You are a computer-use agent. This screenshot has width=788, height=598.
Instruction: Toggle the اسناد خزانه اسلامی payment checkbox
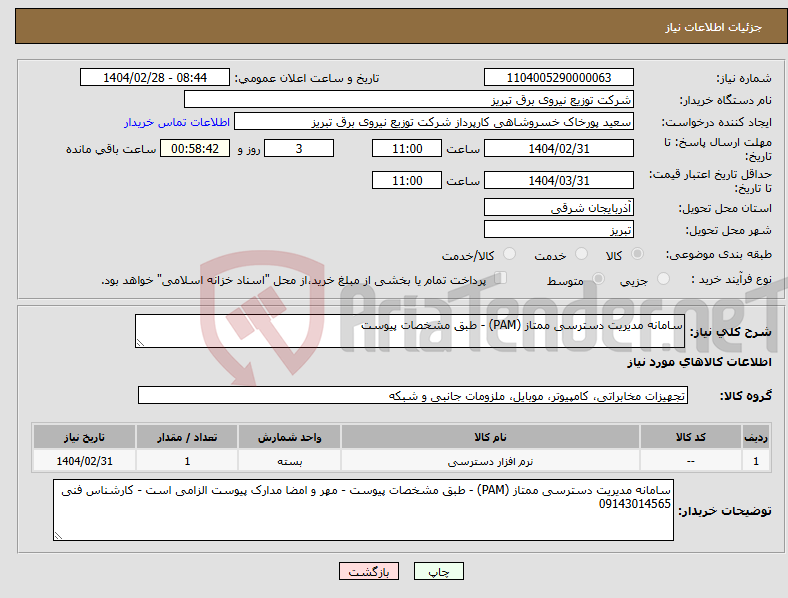[501, 278]
